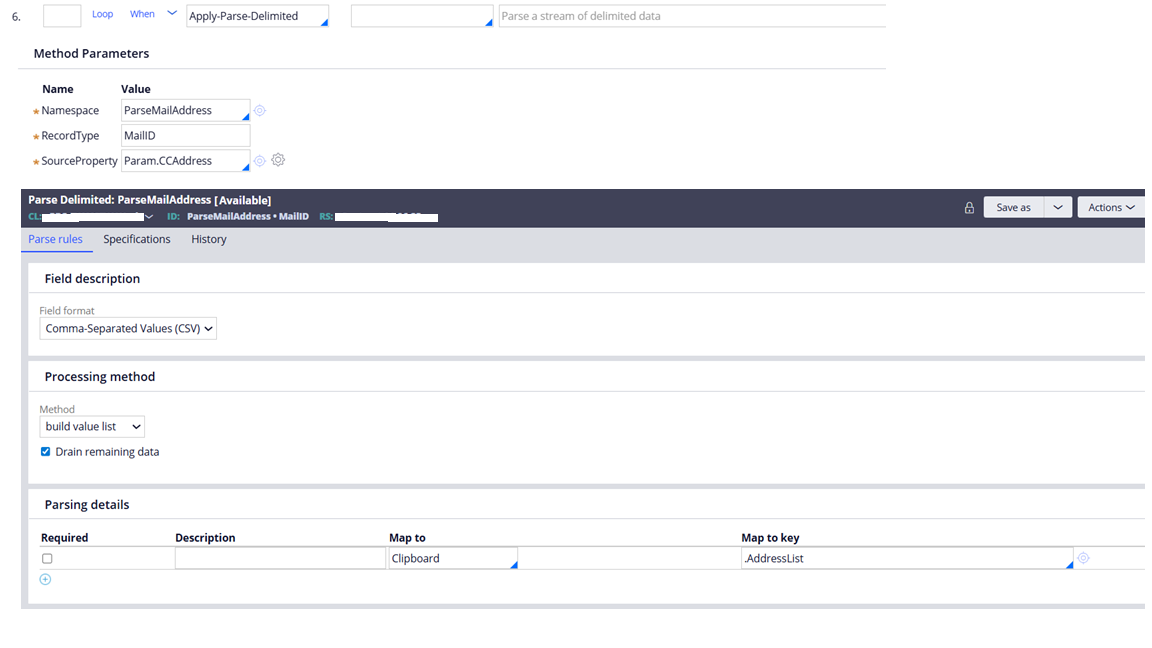Screen dimensions: 1152x648
Task: Expand the Save as split-button arrow
Action: [x=1058, y=207]
